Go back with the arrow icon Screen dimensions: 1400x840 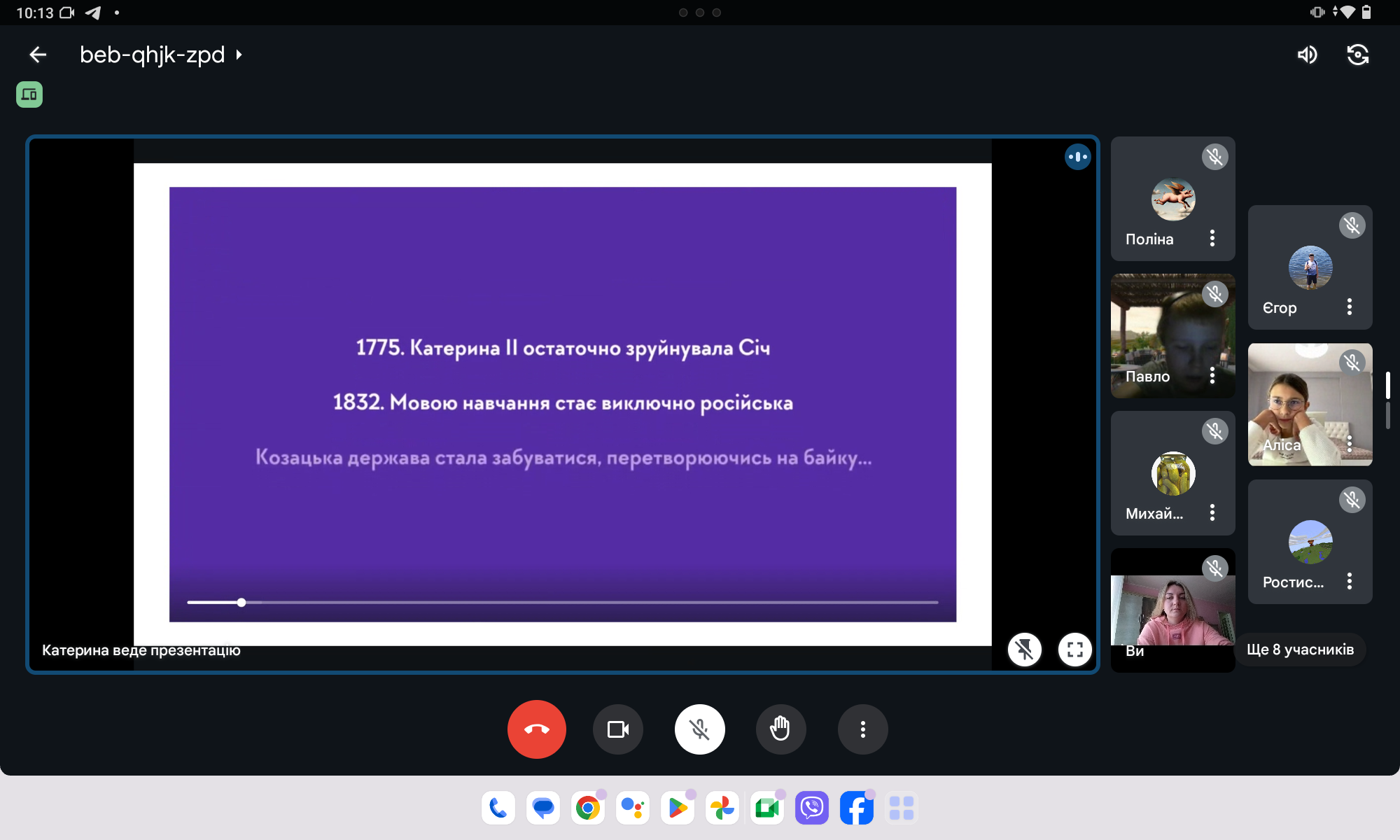click(38, 55)
